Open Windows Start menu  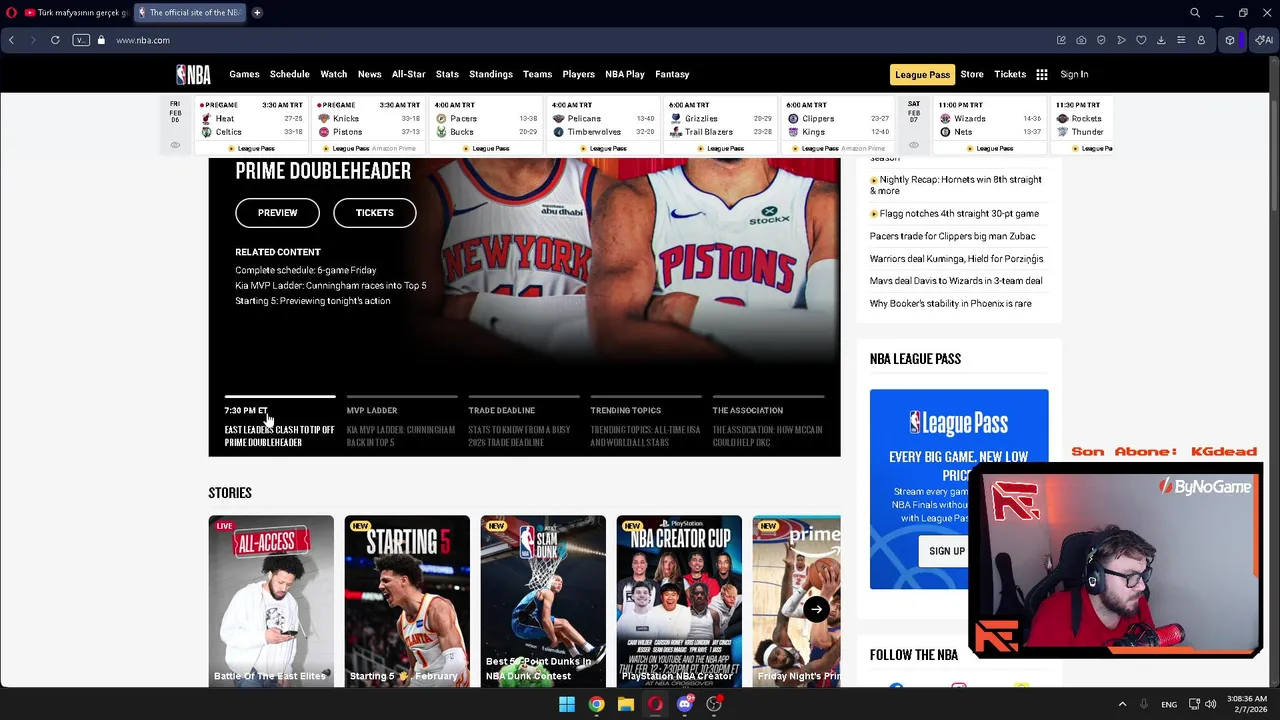[x=567, y=704]
